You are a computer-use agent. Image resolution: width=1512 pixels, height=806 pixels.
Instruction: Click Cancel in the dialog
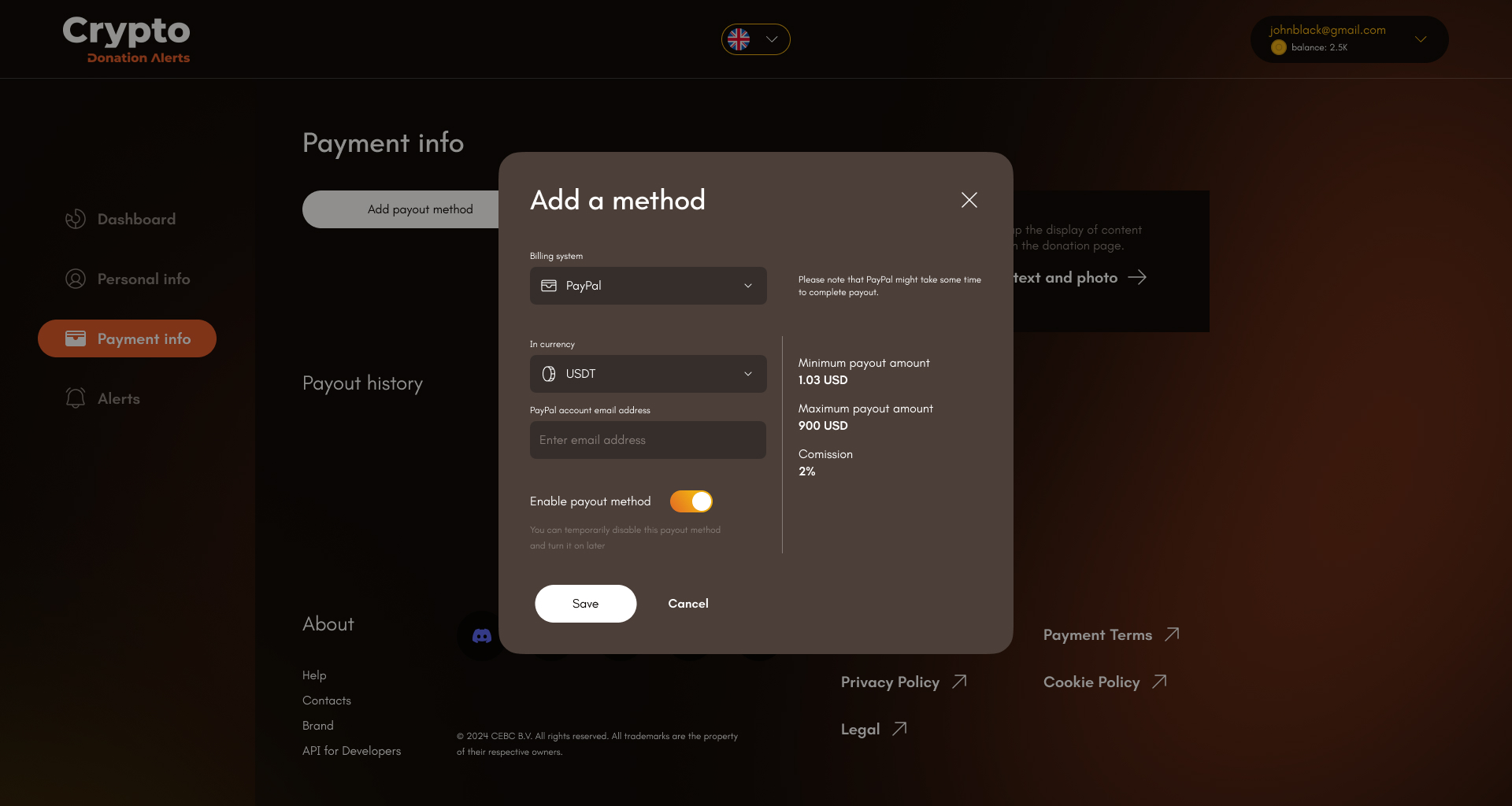coord(688,604)
